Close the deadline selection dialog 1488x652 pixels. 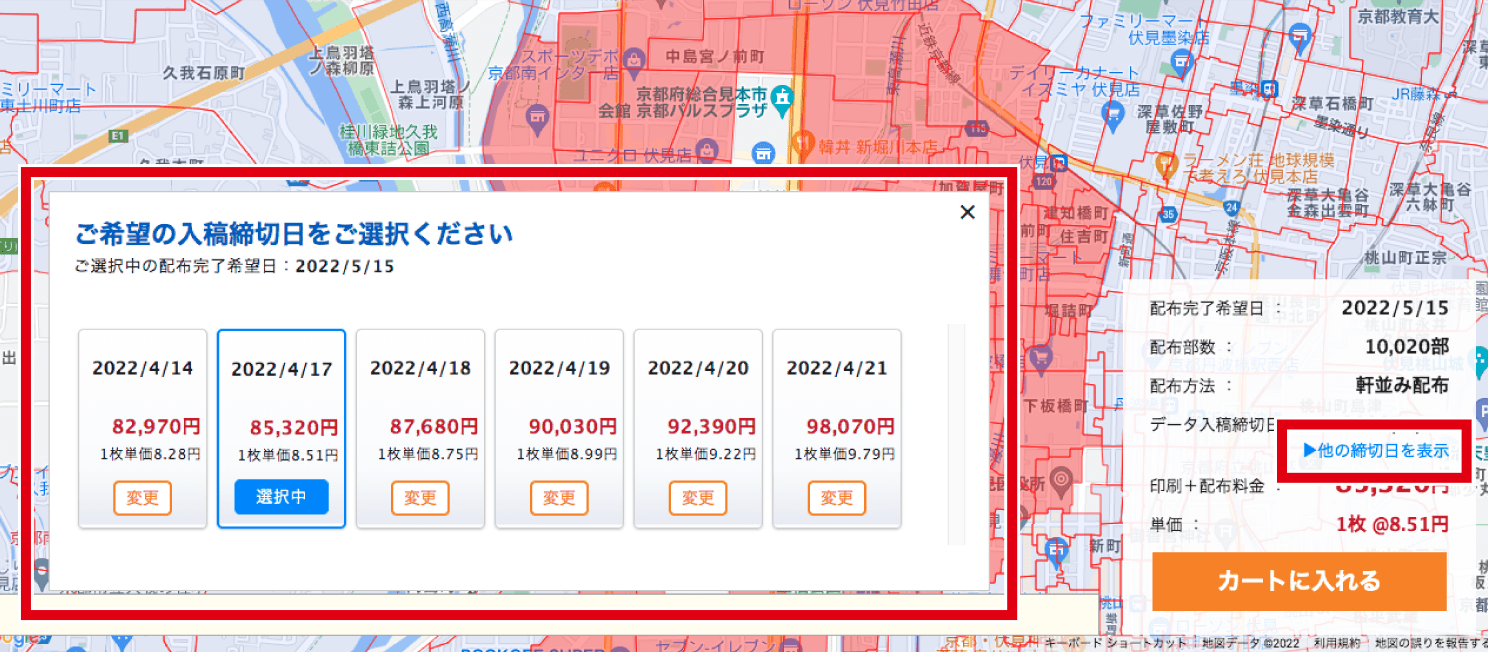(967, 212)
